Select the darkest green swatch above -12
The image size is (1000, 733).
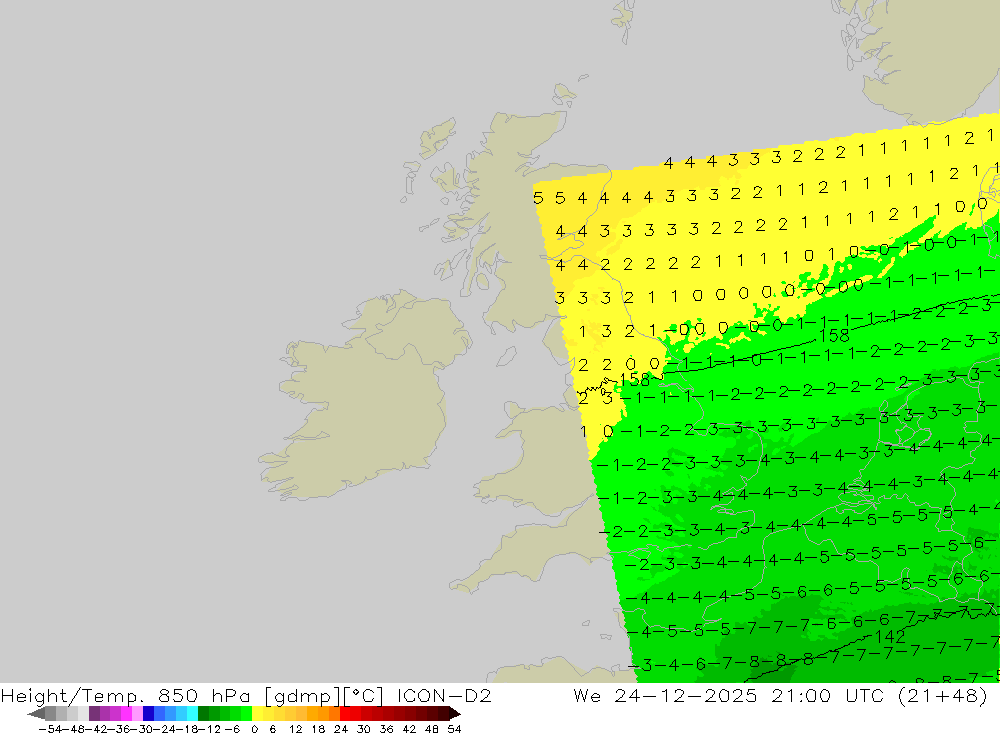203,713
